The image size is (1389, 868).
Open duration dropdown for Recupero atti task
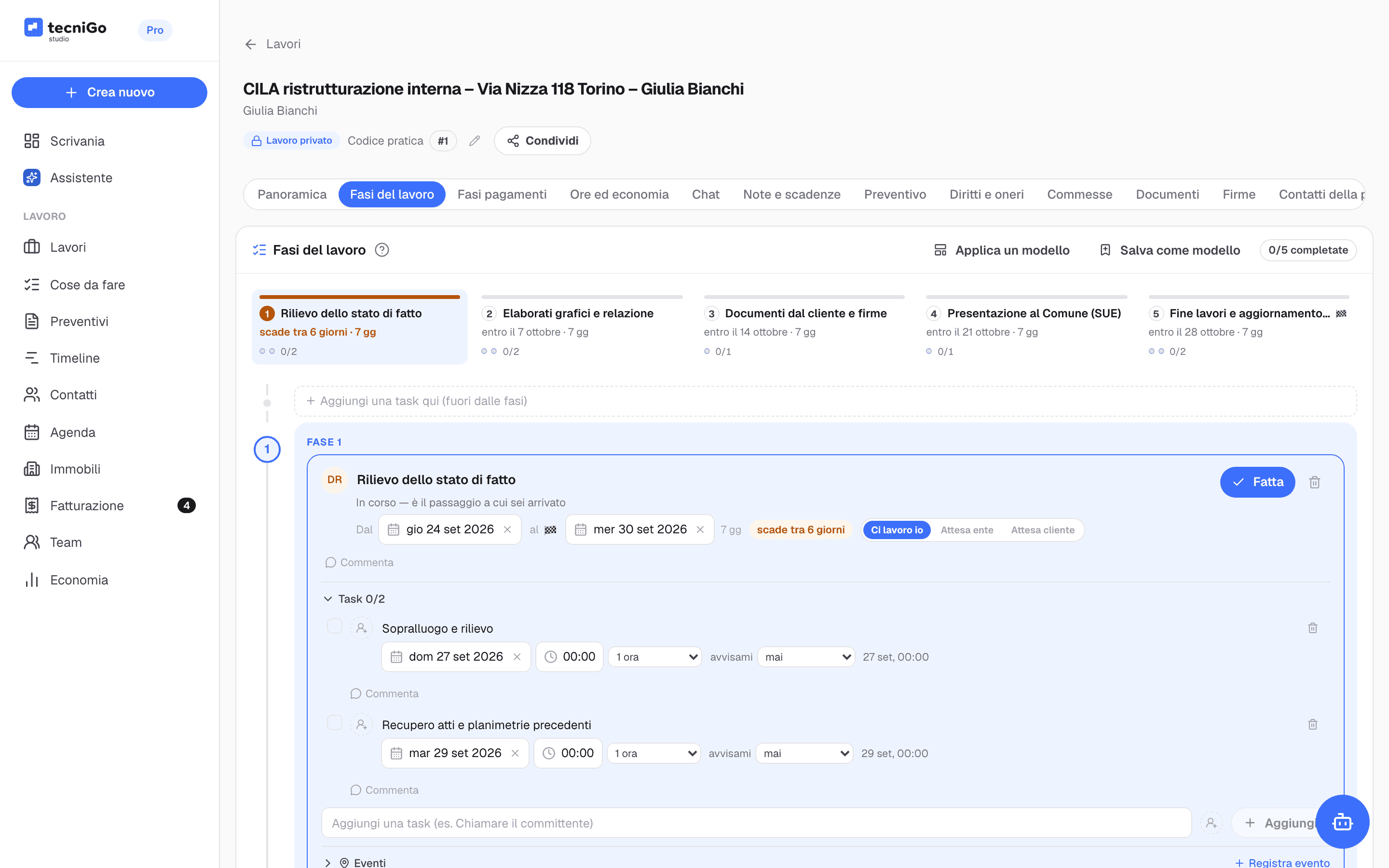654,753
